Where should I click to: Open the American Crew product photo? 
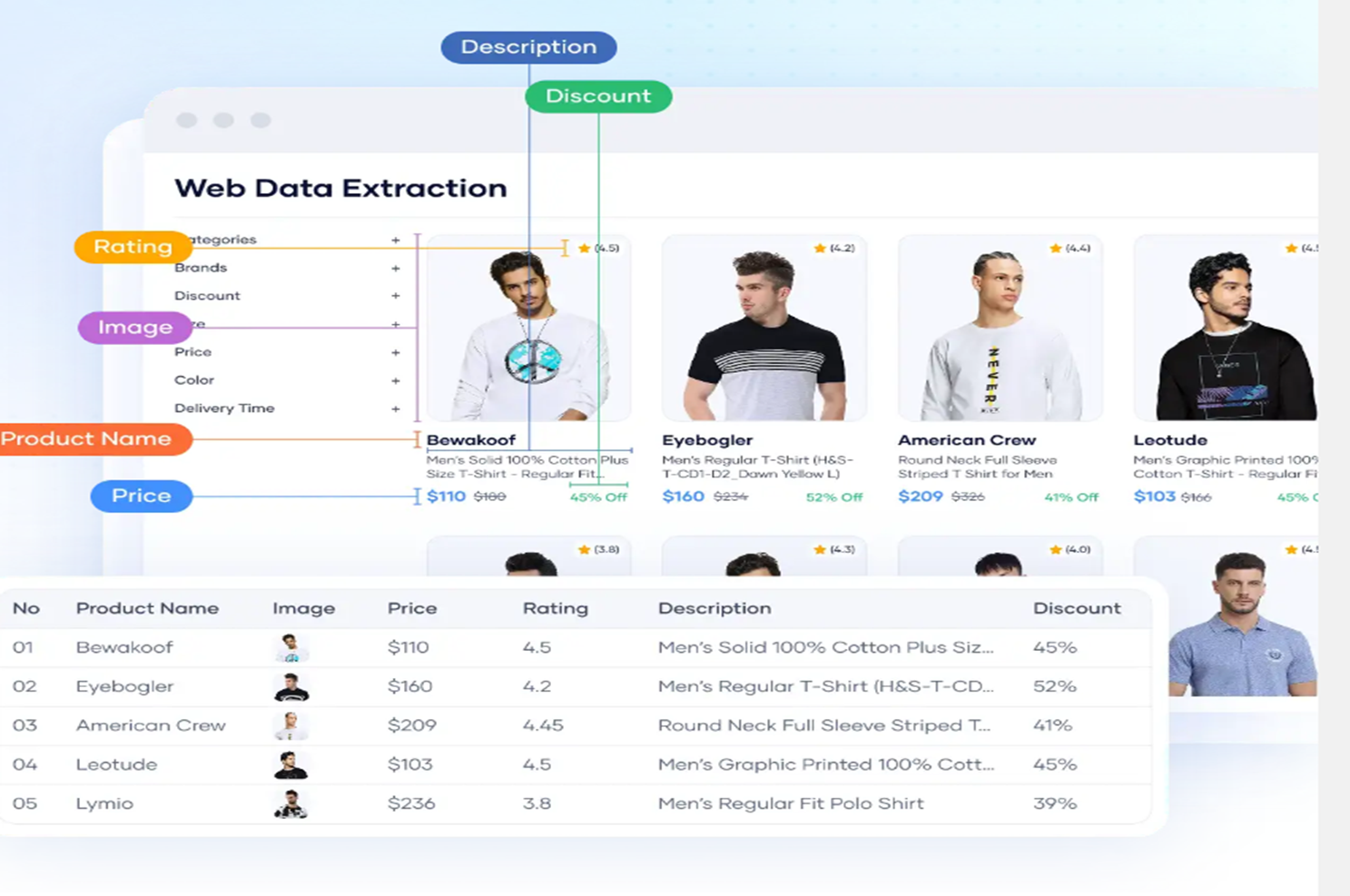[x=1000, y=328]
